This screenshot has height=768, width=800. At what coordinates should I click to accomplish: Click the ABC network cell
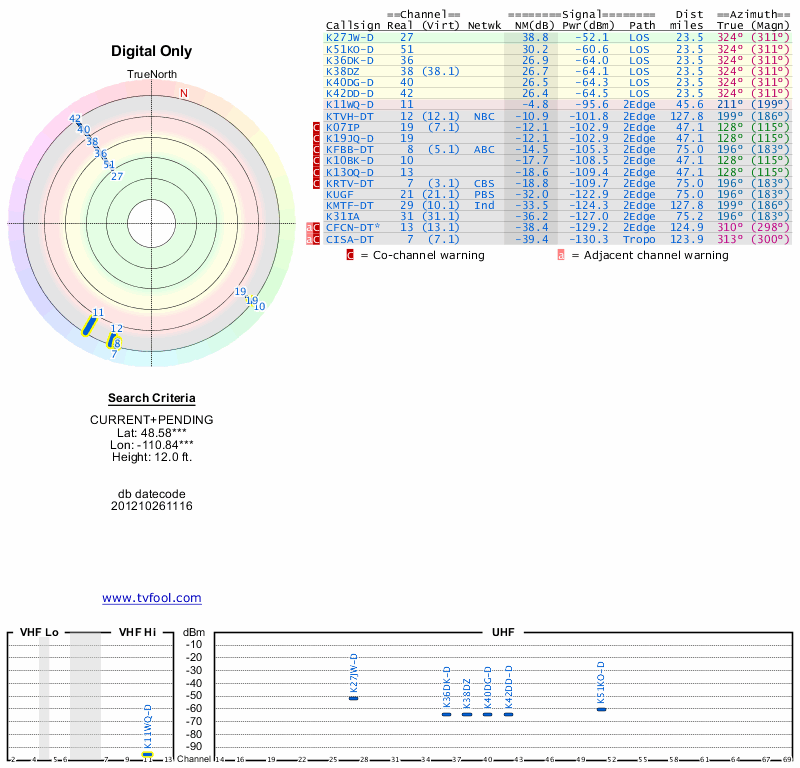pos(484,150)
